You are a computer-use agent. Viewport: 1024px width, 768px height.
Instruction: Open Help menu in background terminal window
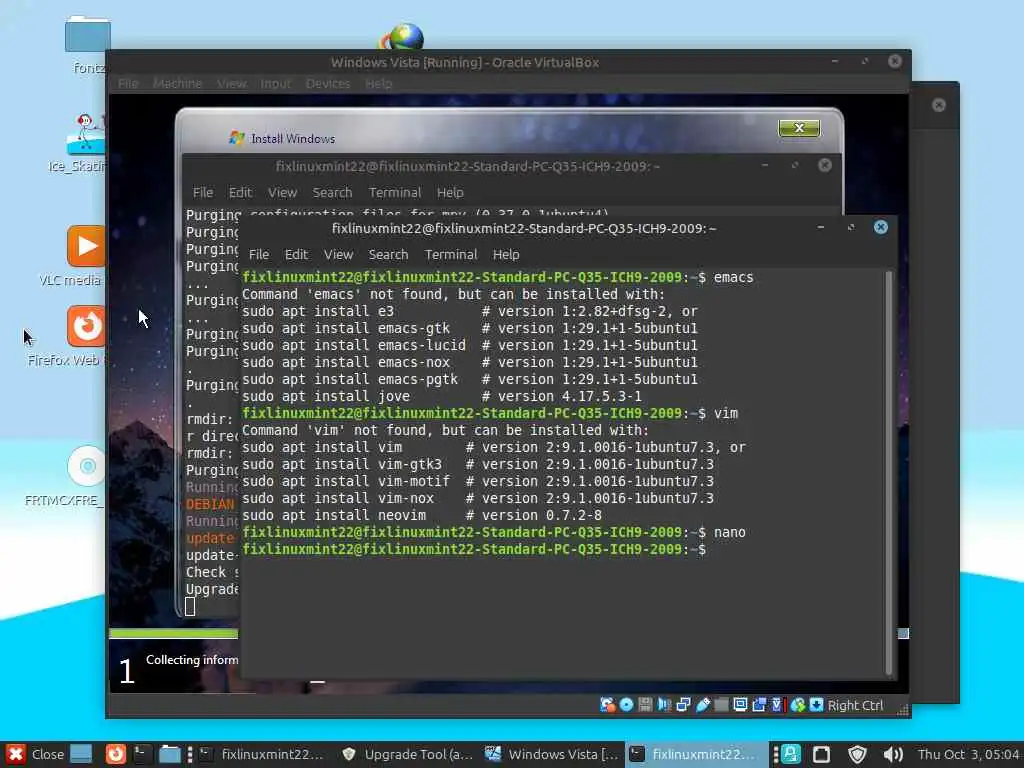coord(450,193)
